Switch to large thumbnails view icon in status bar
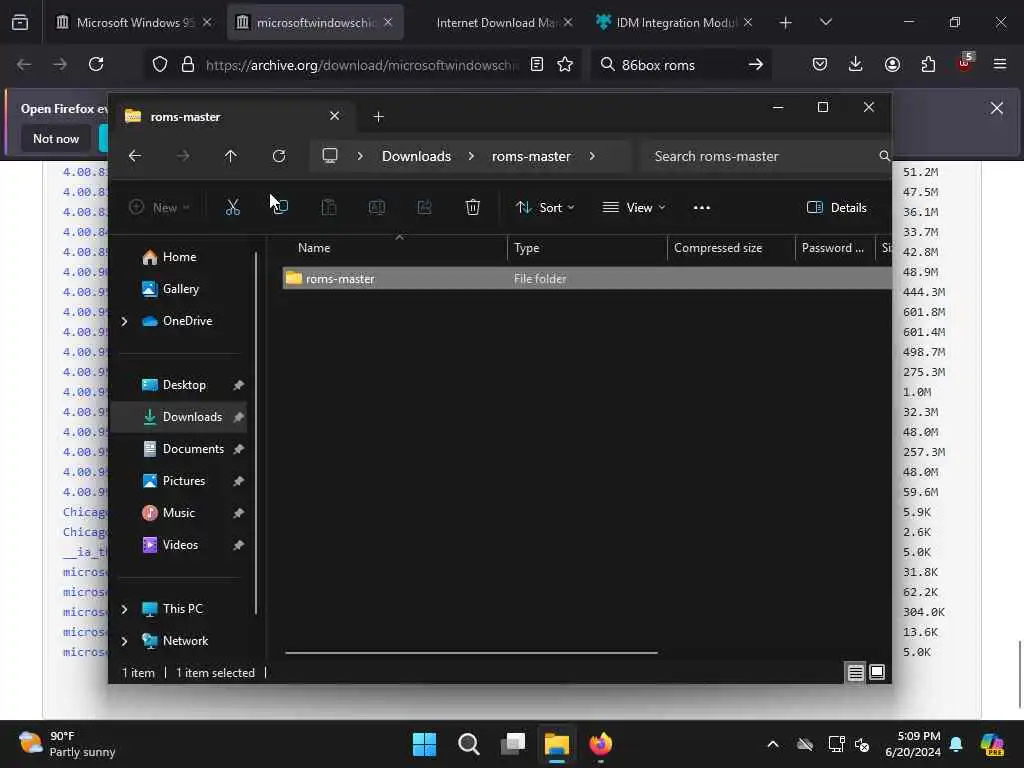The image size is (1024, 768). (877, 673)
